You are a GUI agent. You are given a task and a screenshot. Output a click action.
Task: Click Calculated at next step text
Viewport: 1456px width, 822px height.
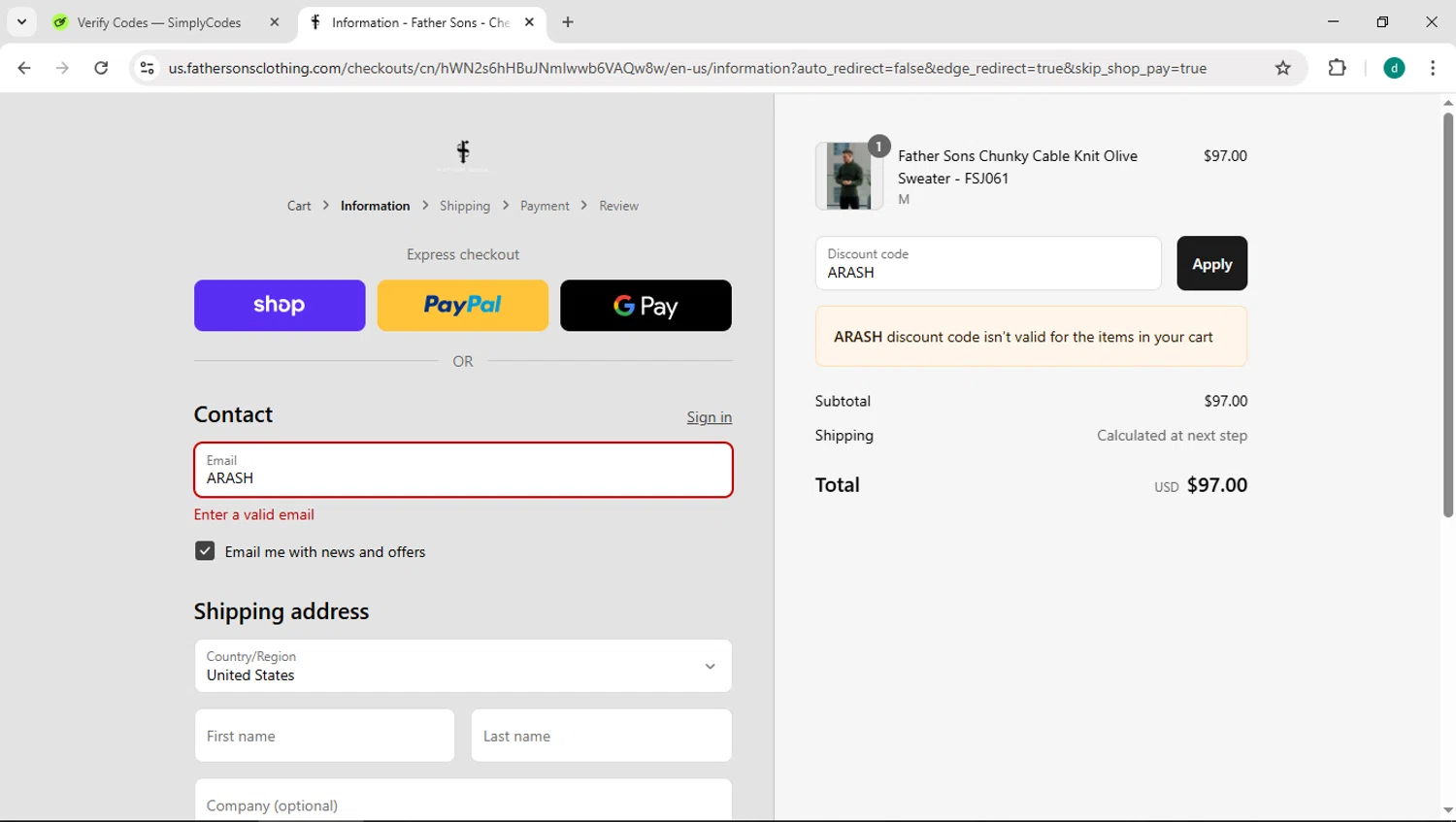click(1173, 436)
